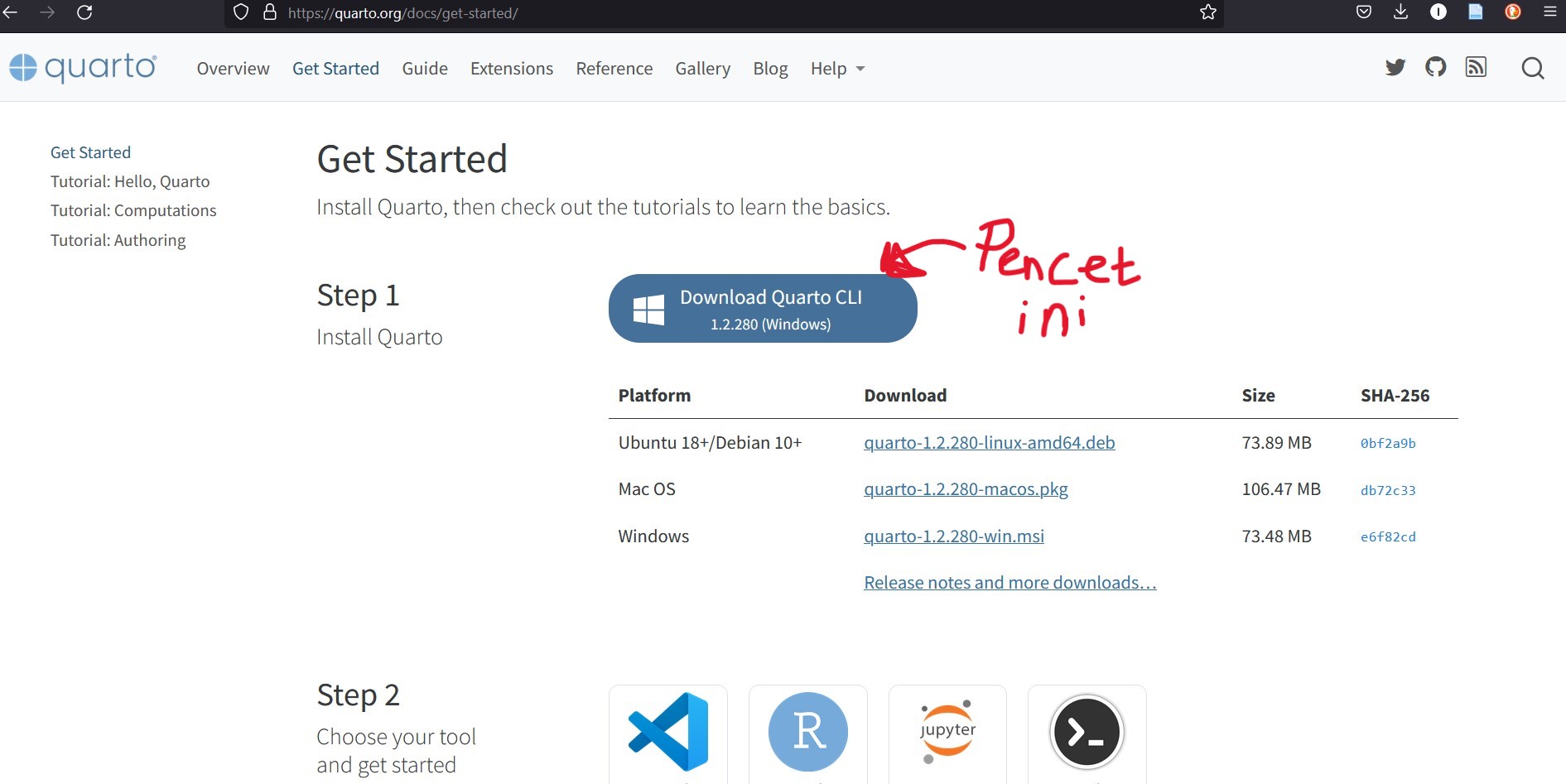Image resolution: width=1566 pixels, height=784 pixels.
Task: Expand the Help dropdown menu
Action: (x=837, y=69)
